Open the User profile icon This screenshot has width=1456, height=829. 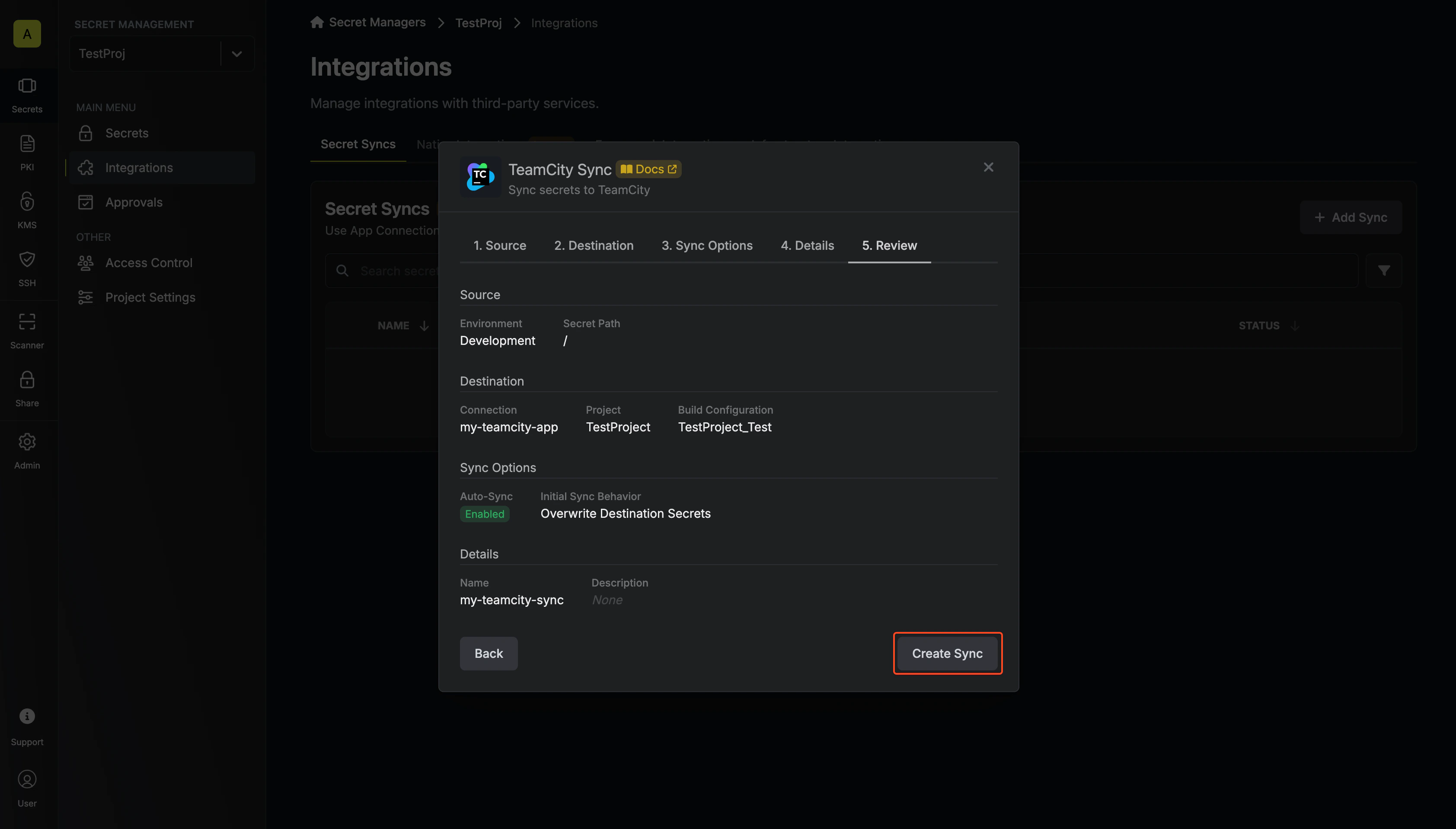[27, 779]
